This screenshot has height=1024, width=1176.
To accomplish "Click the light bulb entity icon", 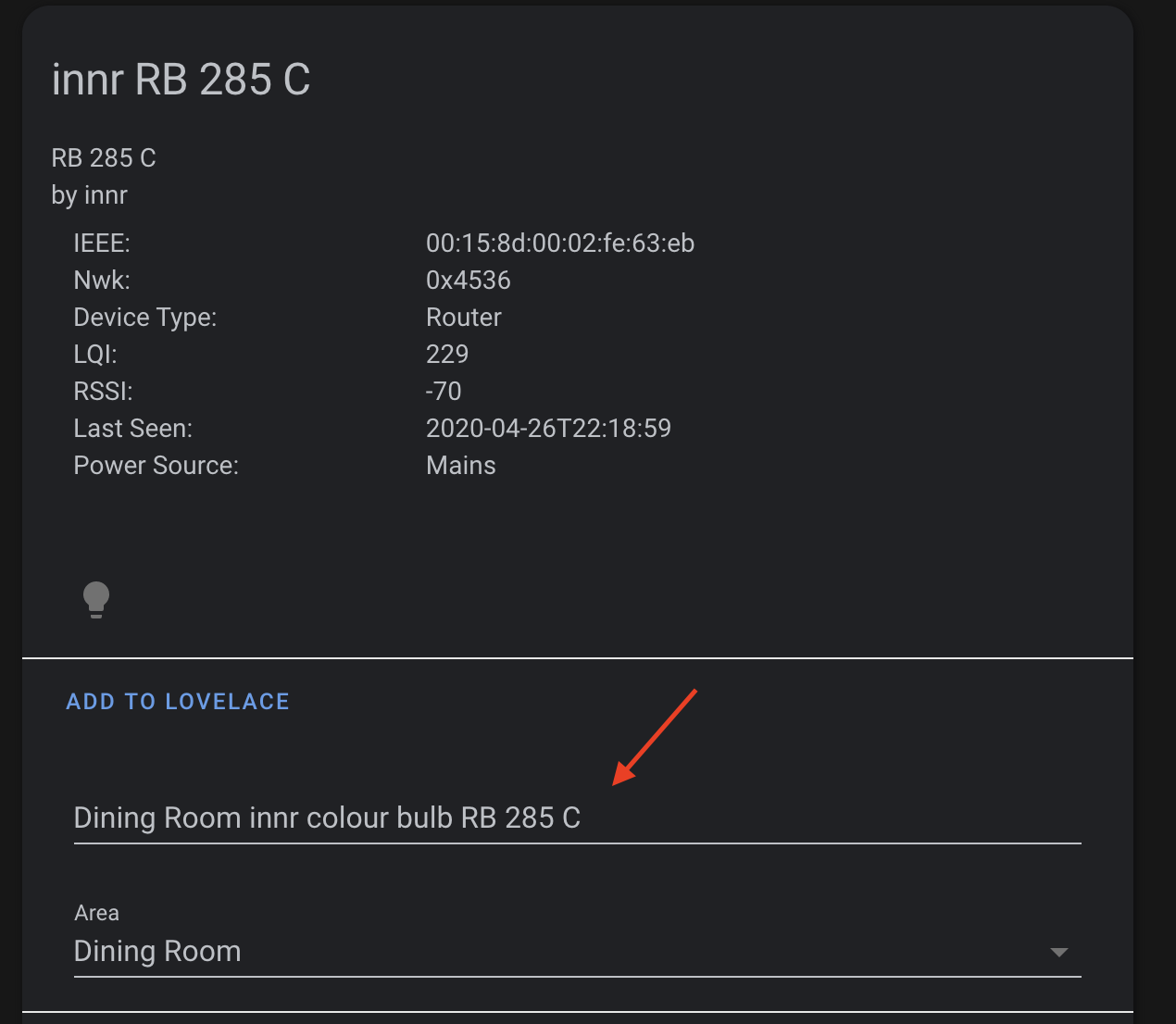I will click(x=96, y=599).
